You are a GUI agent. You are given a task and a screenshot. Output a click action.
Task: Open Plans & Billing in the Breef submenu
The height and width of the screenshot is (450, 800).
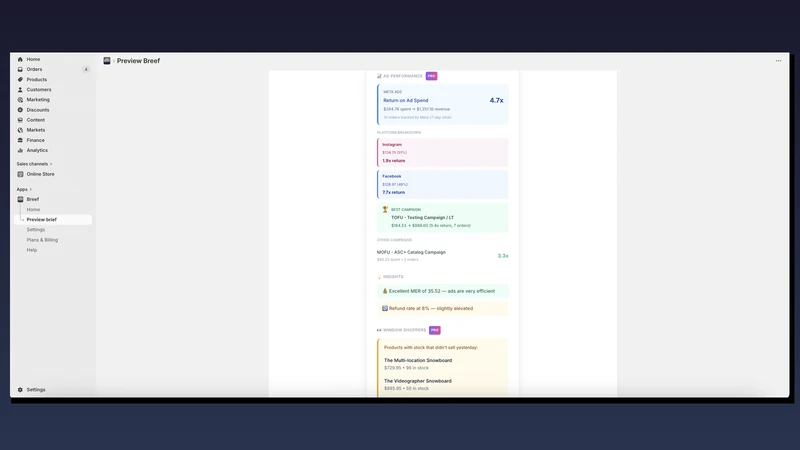[42, 240]
